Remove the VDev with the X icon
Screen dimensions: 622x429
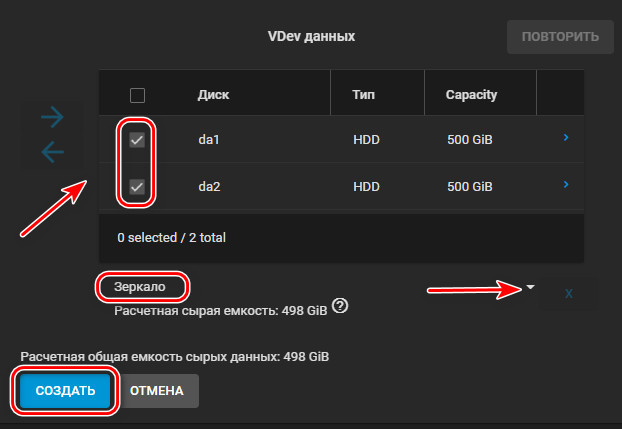(568, 294)
